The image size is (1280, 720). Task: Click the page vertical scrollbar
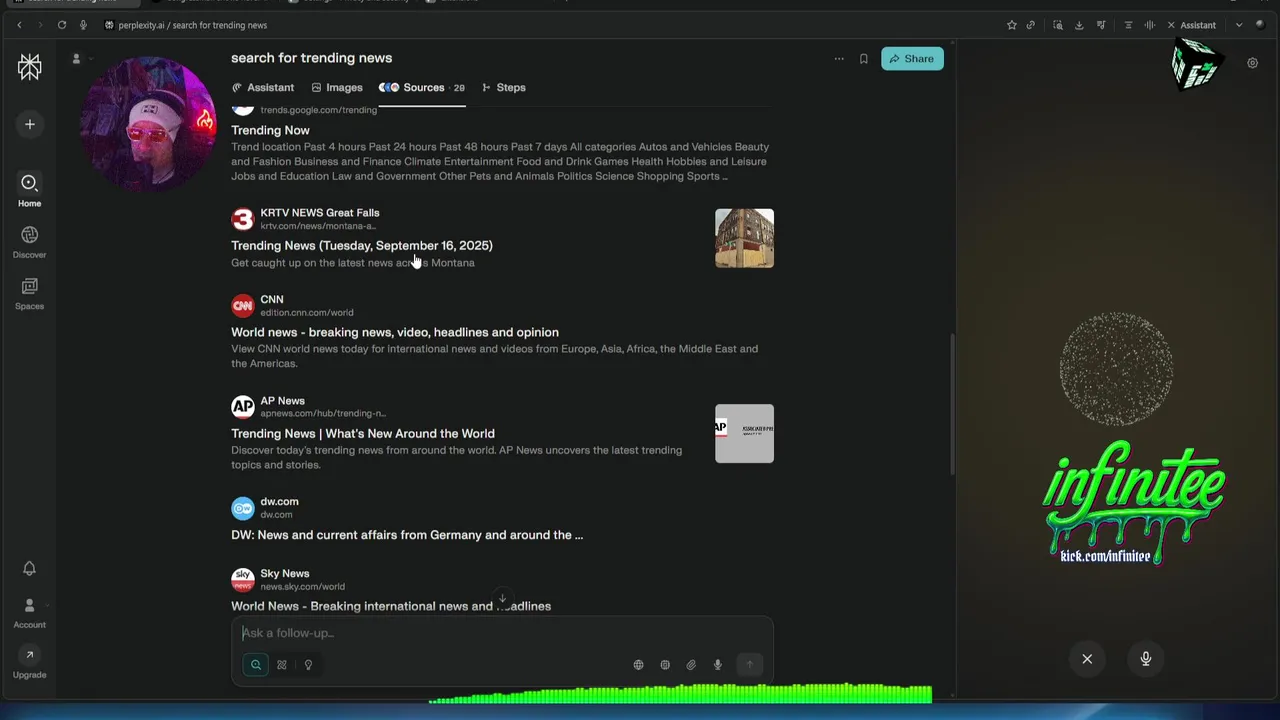point(951,405)
